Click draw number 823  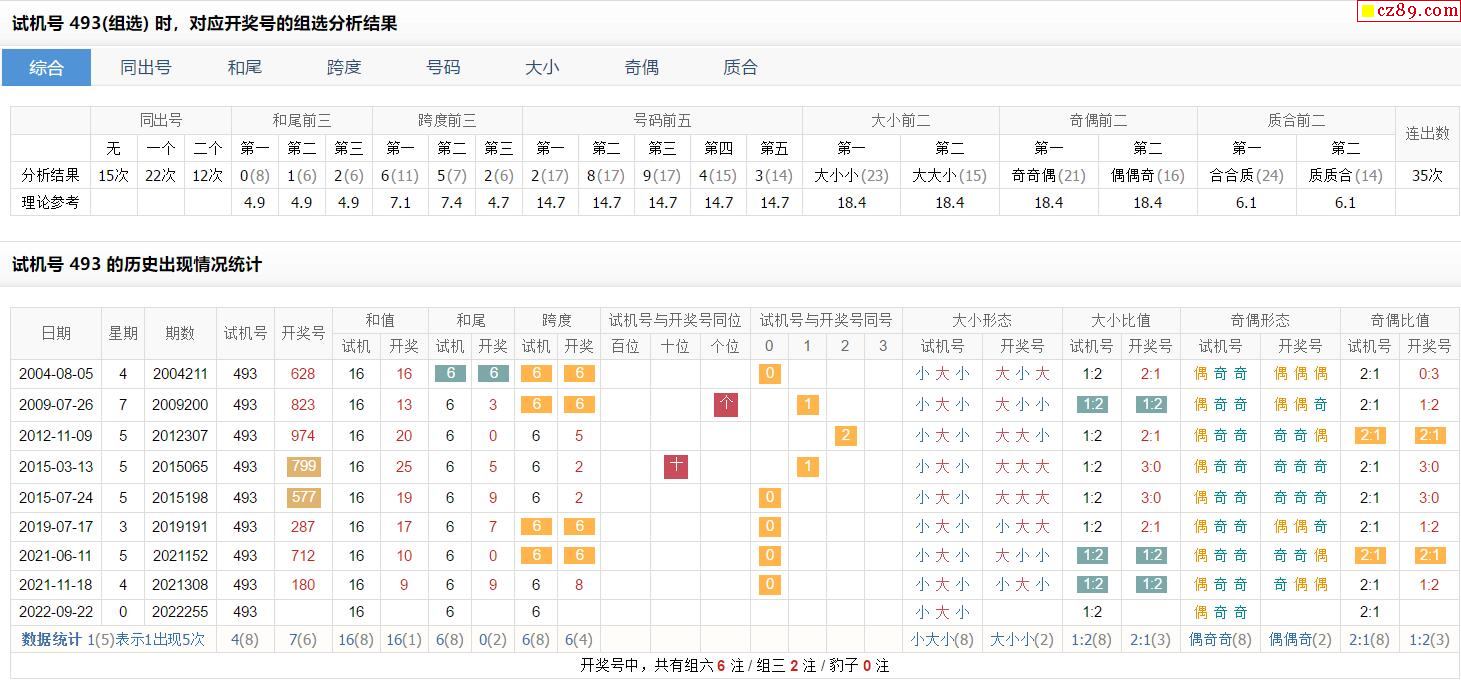(302, 405)
